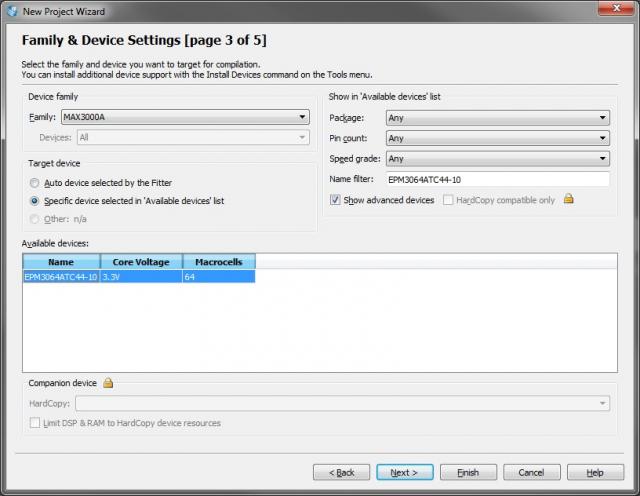Click the Name filter input field
The height and width of the screenshot is (496, 640).
(x=498, y=179)
